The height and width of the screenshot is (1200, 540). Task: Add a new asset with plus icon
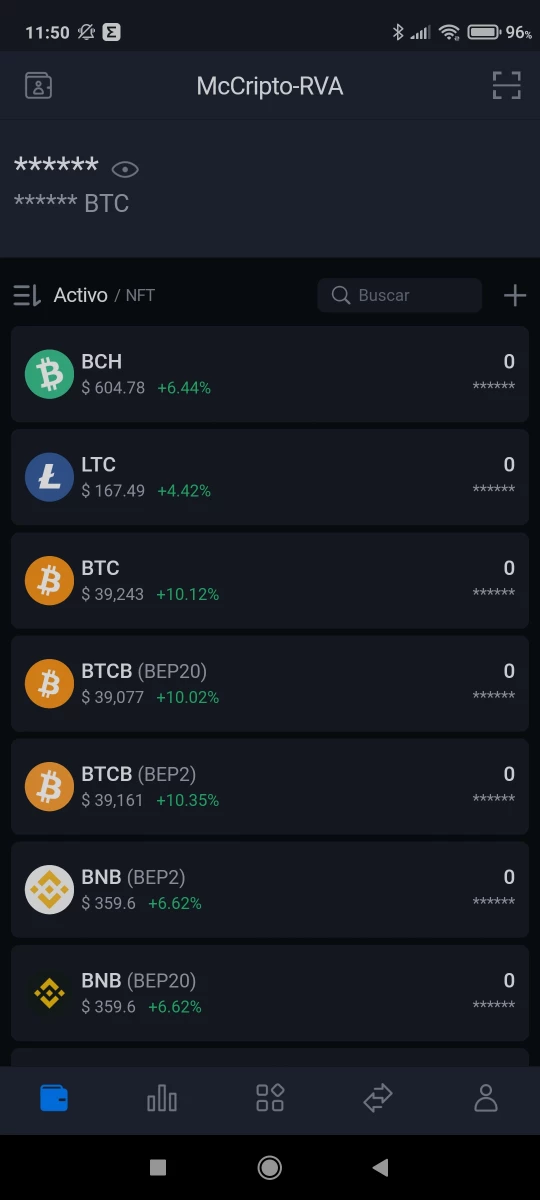pyautogui.click(x=515, y=295)
